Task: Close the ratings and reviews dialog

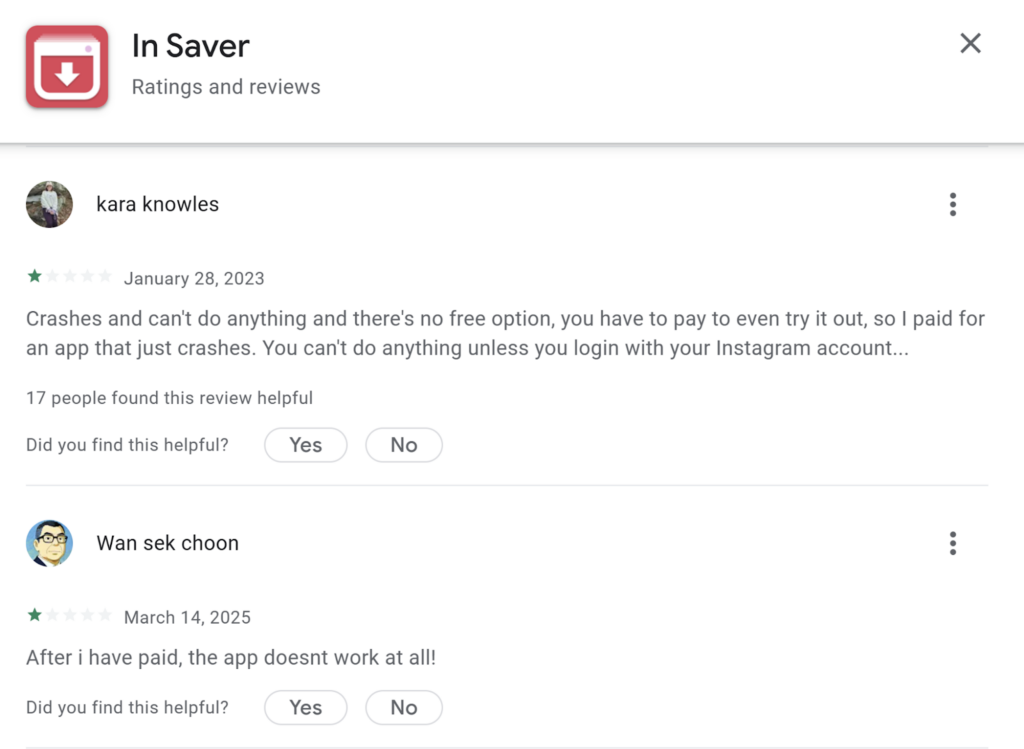Action: coord(970,43)
